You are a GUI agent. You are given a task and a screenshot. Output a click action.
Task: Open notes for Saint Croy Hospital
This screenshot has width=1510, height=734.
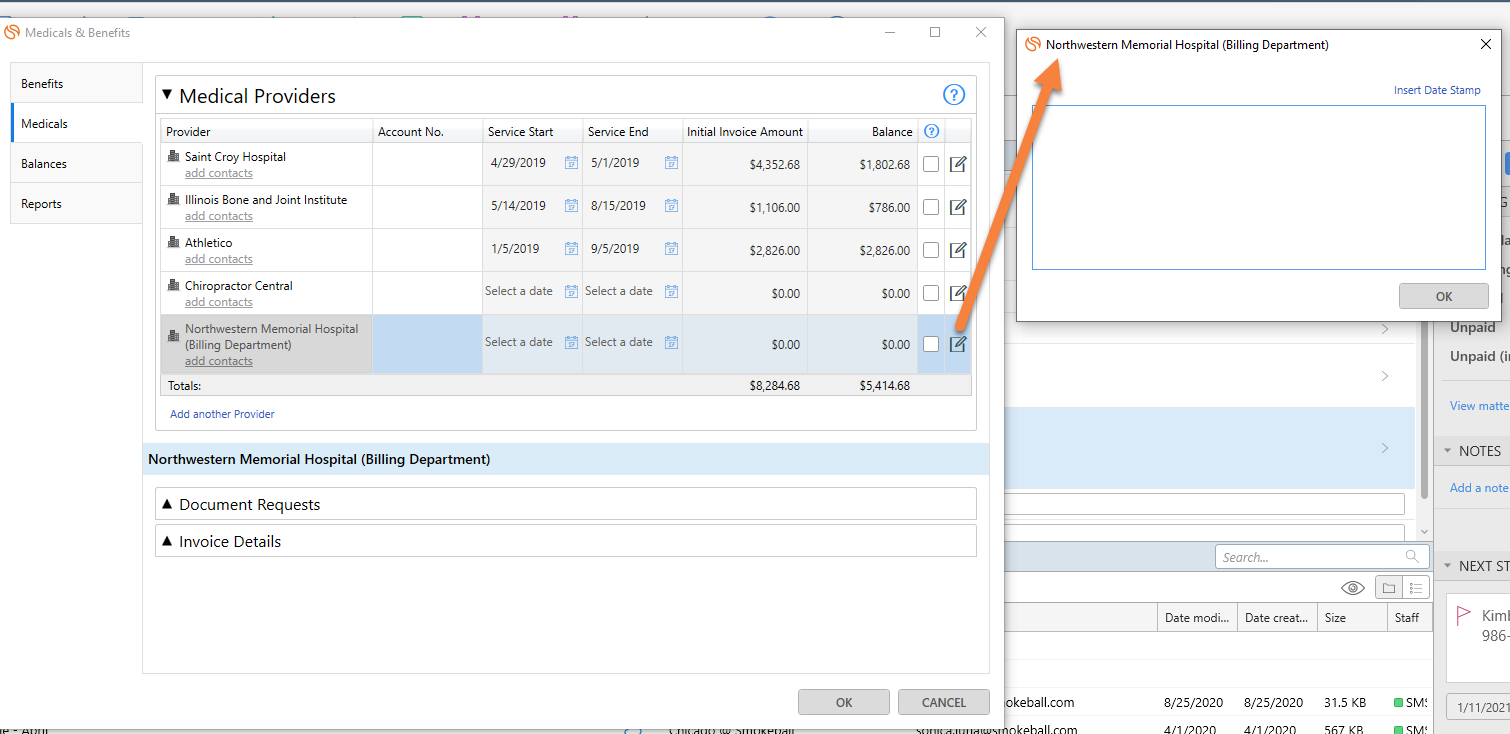[x=958, y=164]
